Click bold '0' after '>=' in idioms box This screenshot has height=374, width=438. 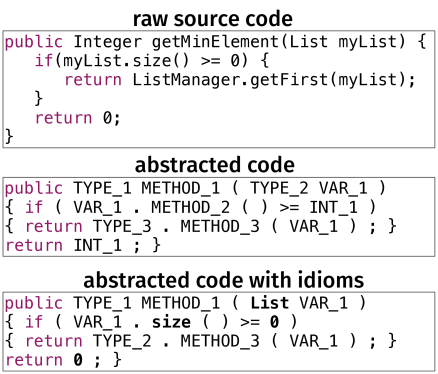pyautogui.click(x=274, y=322)
